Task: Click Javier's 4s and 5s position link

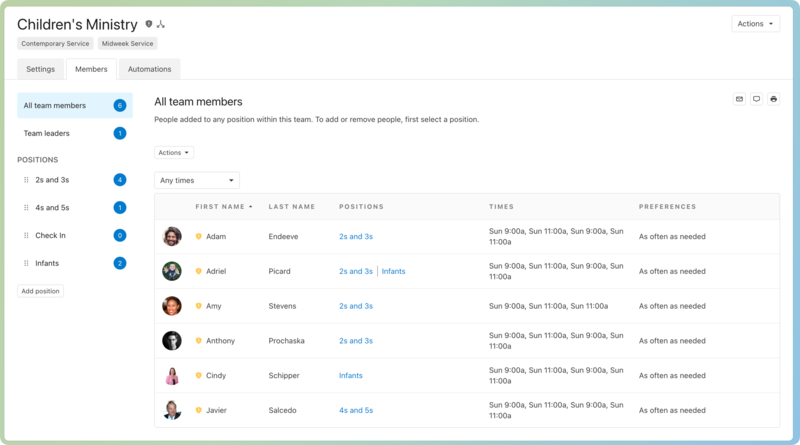Action: (x=355, y=410)
